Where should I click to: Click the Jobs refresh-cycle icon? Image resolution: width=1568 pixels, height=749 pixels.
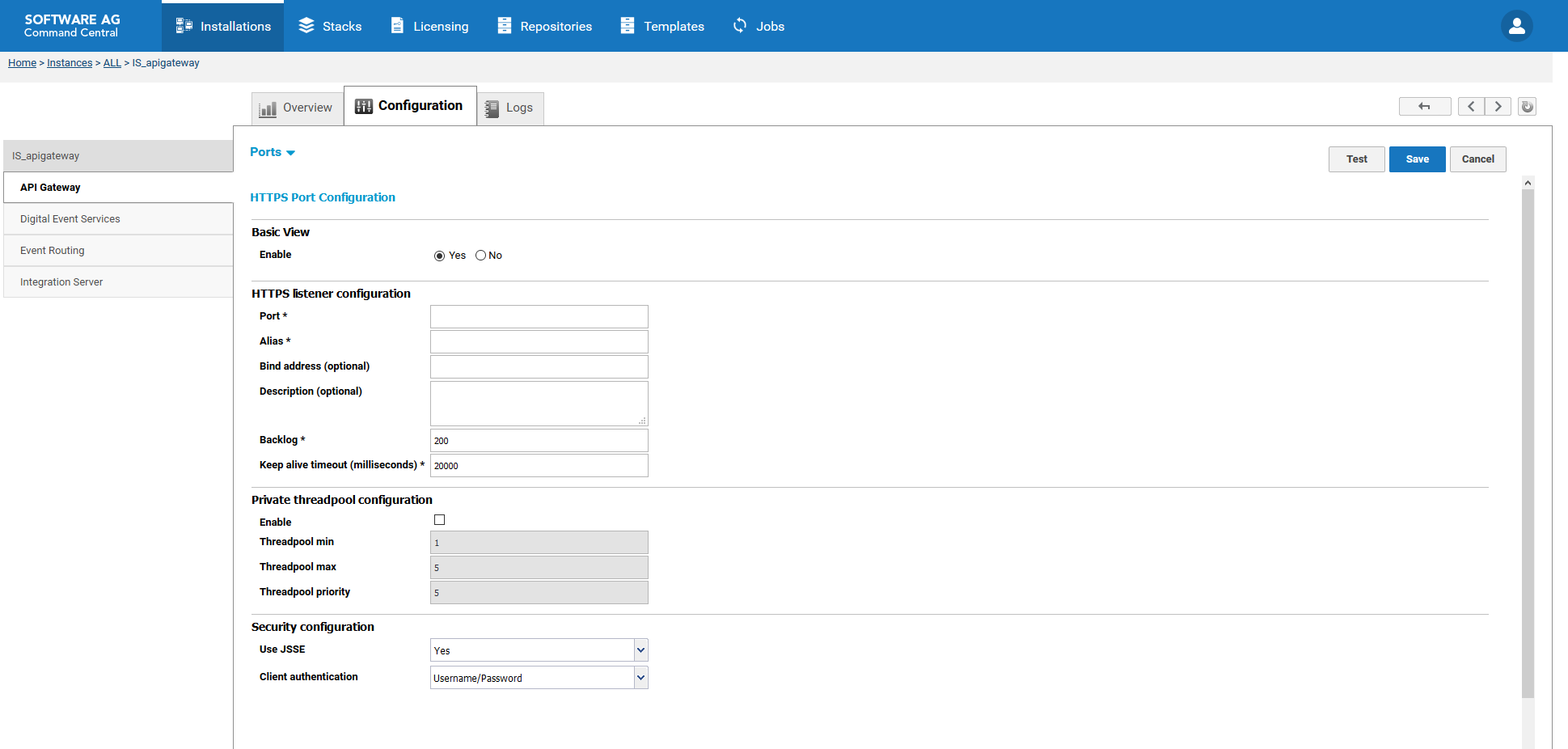(x=740, y=26)
